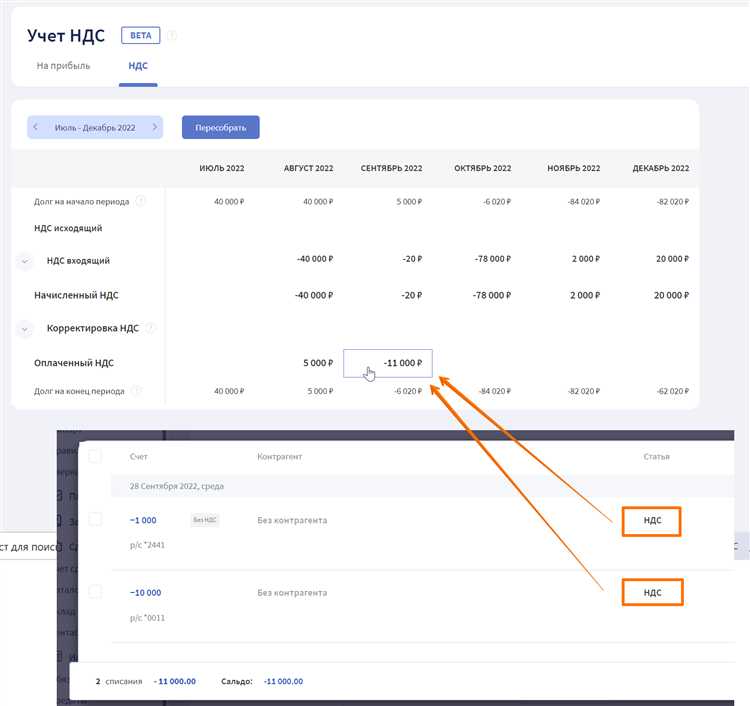Expand the НДС входящий row

24,260
